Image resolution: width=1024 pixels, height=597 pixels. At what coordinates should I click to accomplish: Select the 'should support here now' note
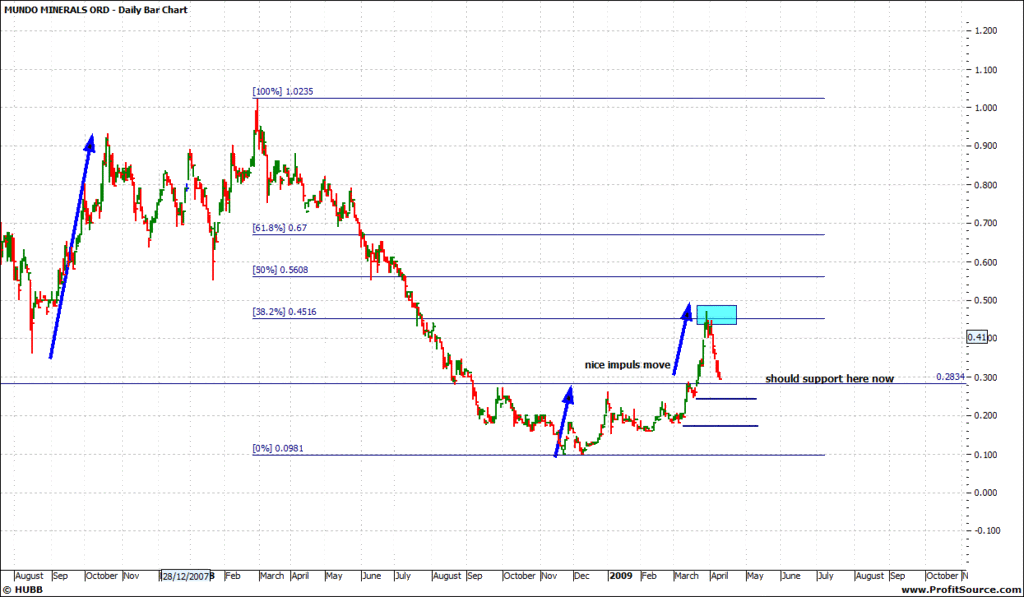(x=829, y=378)
